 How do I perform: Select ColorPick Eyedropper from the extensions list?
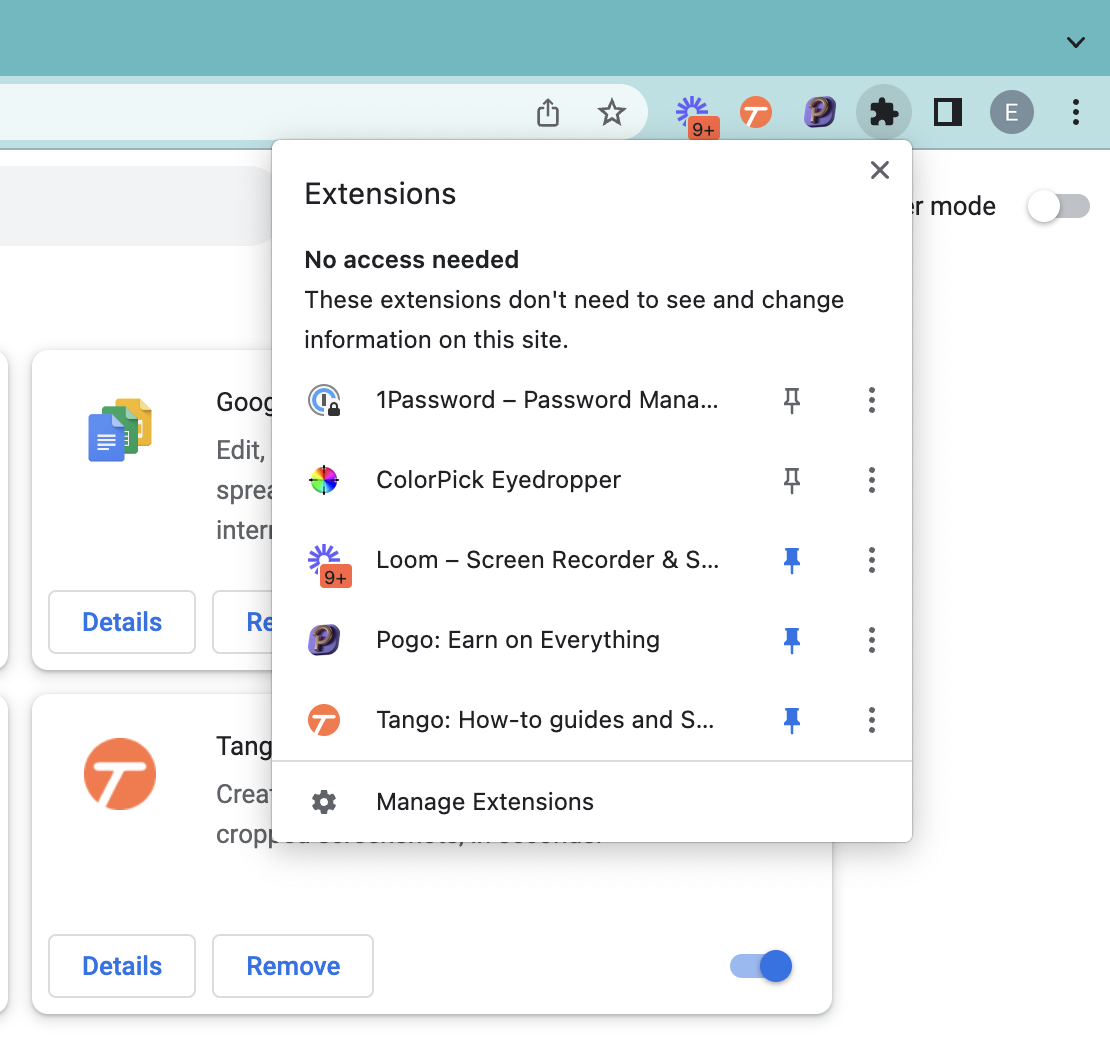point(498,480)
